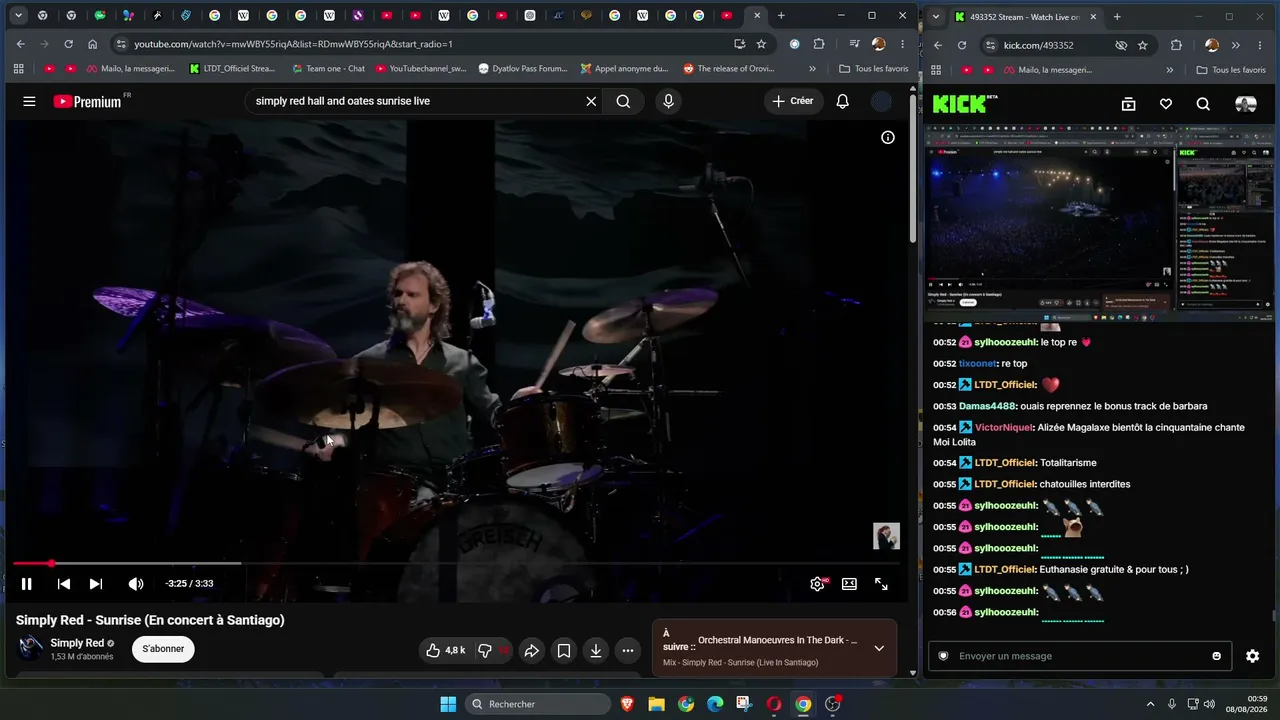Toggle theater mode on the player

pos(849,584)
